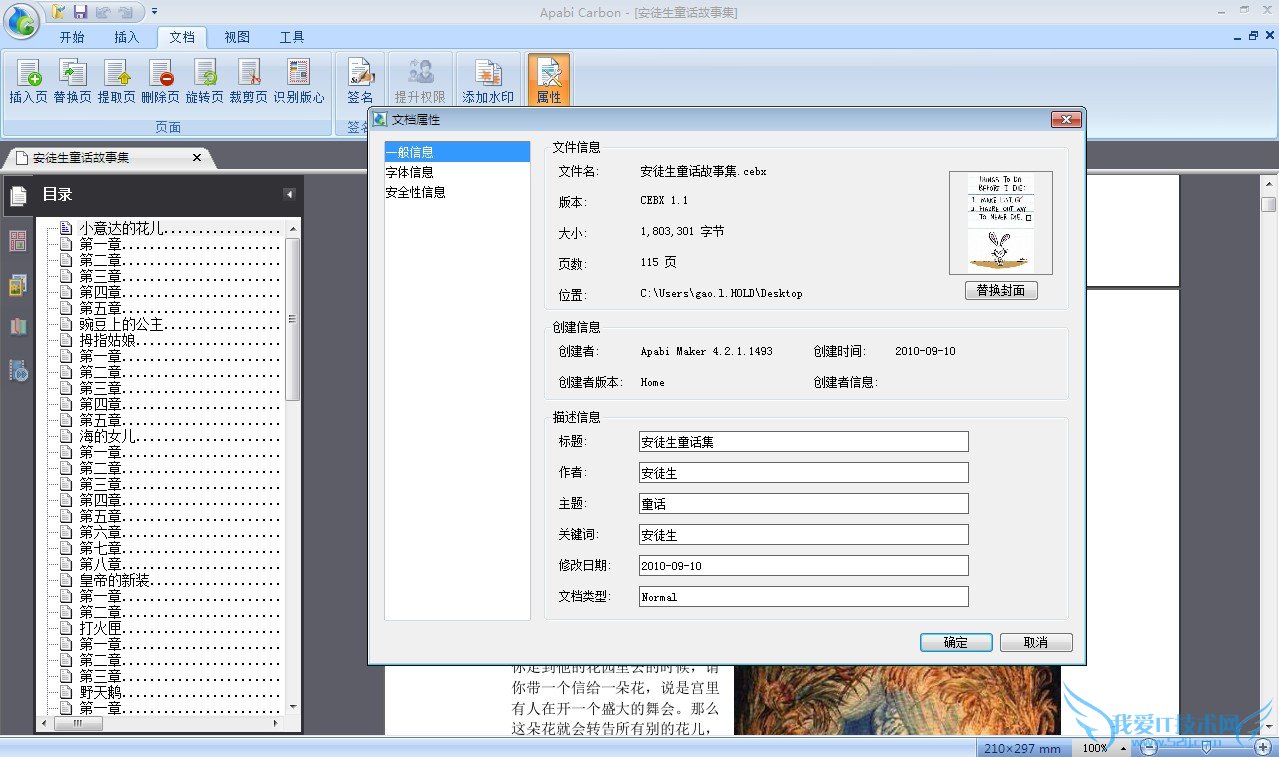Click the Crop Page (裁剪页) icon

(248, 74)
